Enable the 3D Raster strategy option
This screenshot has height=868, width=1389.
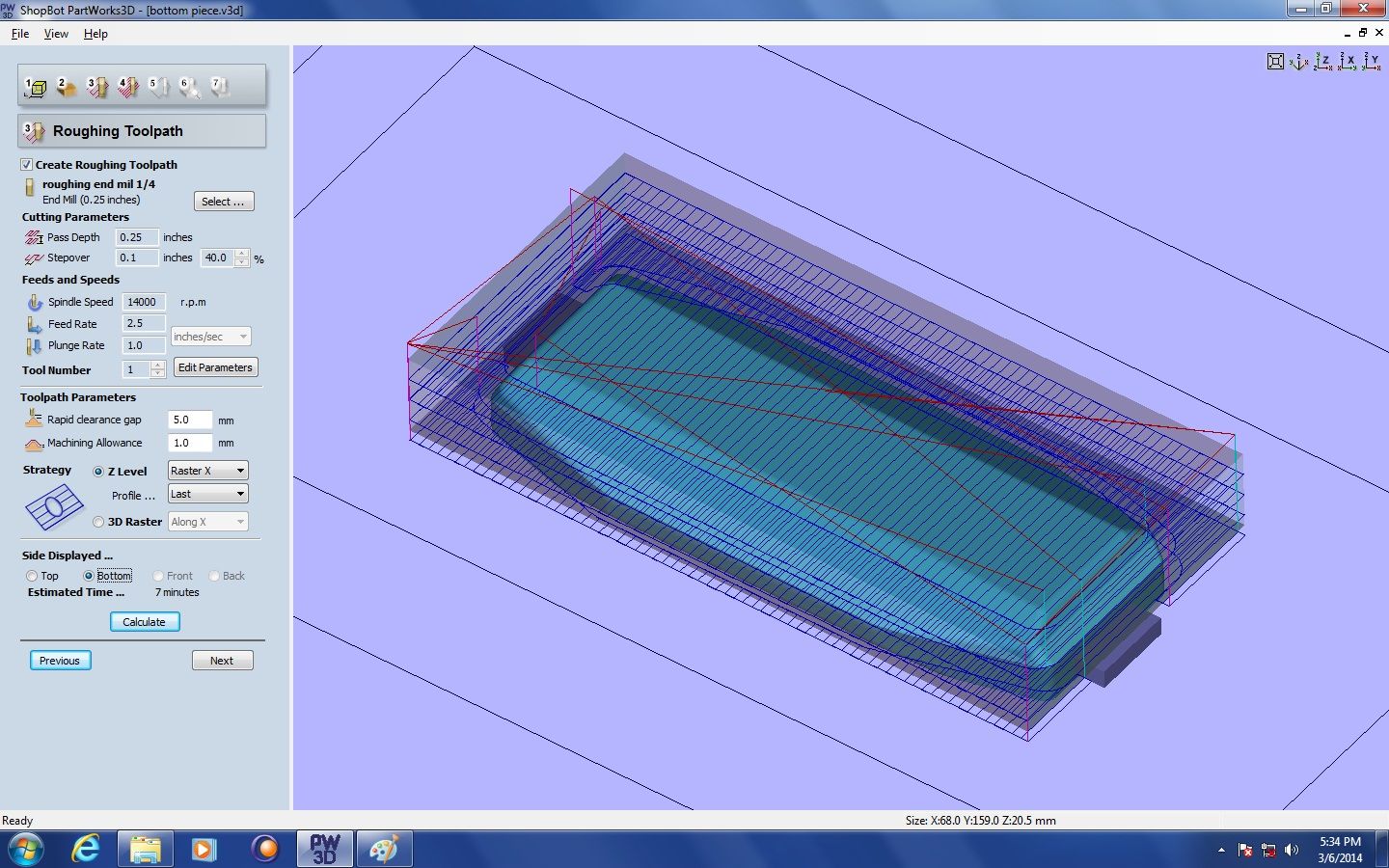coord(97,522)
